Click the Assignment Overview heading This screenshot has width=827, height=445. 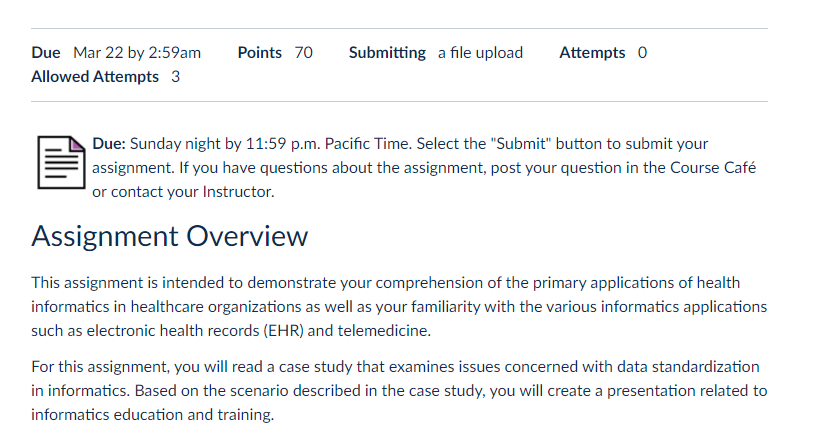point(169,236)
